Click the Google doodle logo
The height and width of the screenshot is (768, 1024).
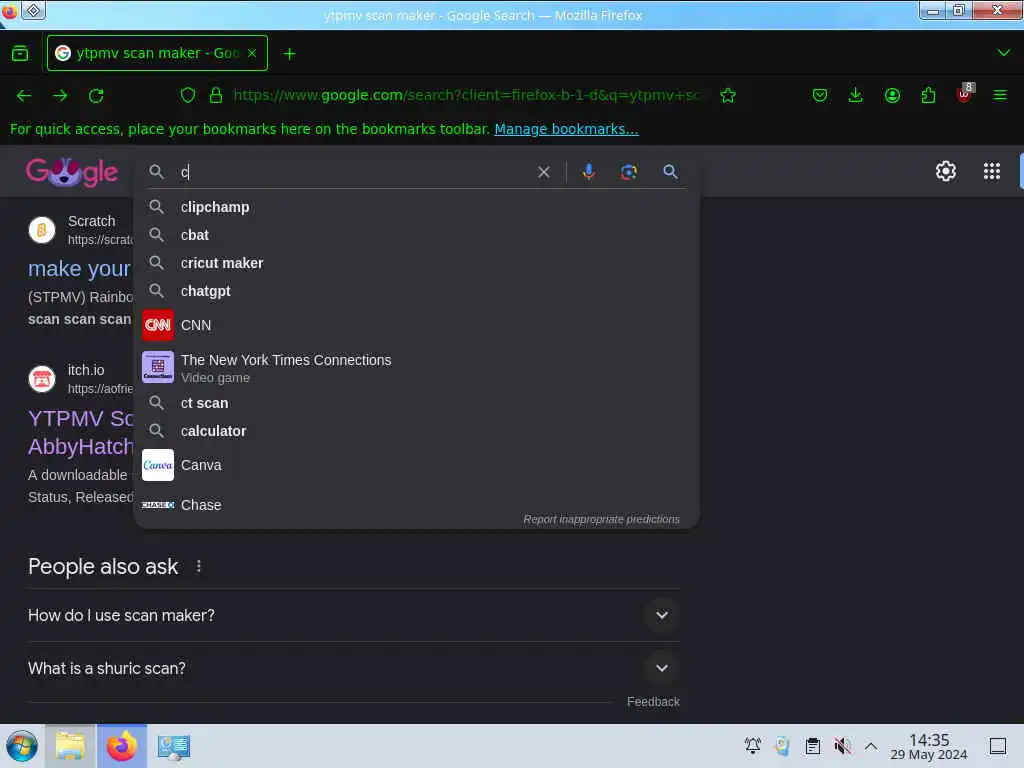coord(72,172)
